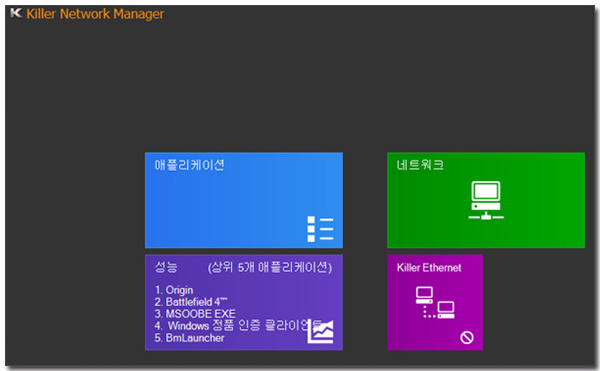Select '4. Windows 정품 인증' entry
Image resolution: width=600 pixels, height=371 pixels.
tap(238, 325)
